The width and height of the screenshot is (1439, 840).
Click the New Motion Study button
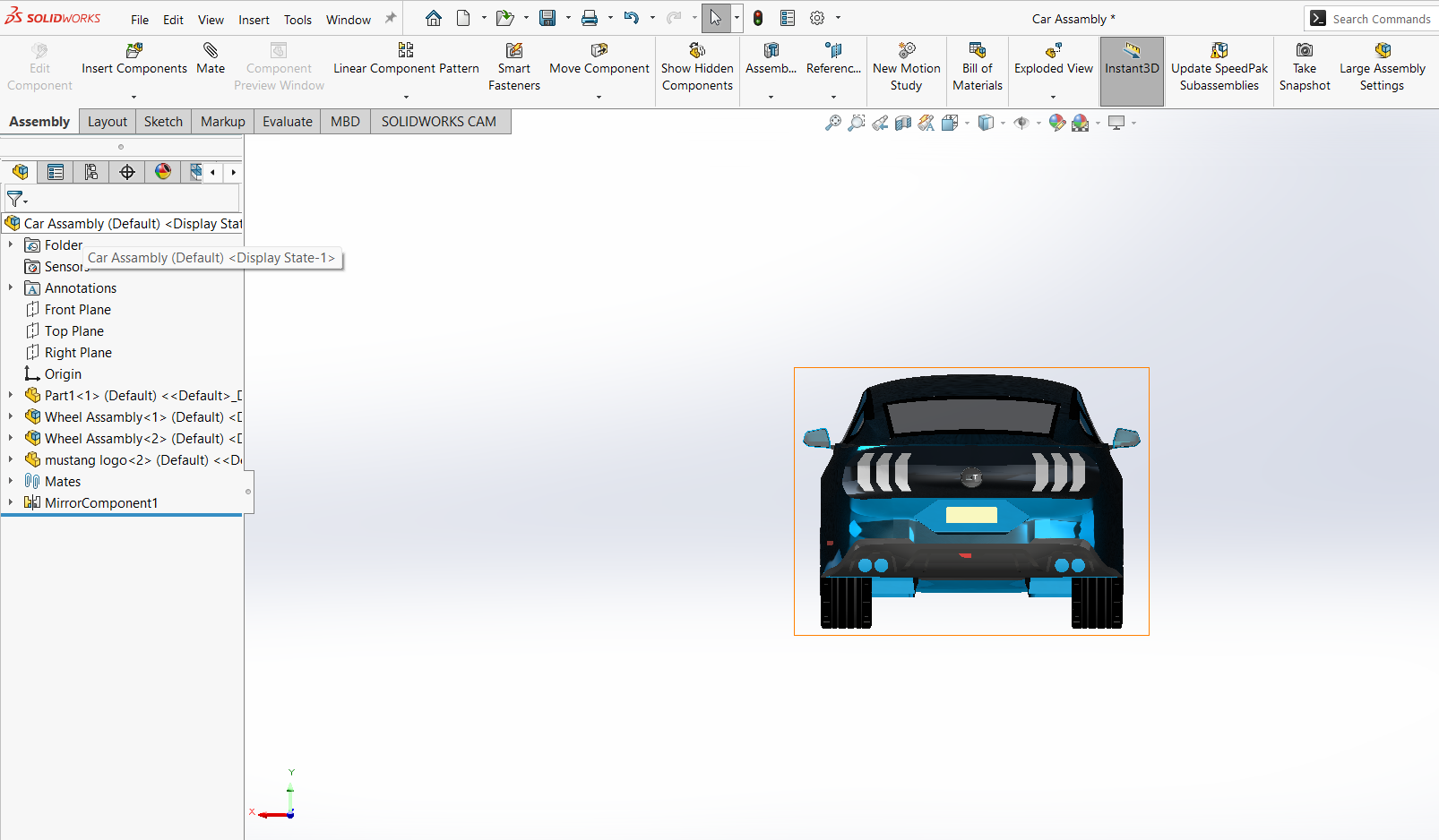point(906,67)
